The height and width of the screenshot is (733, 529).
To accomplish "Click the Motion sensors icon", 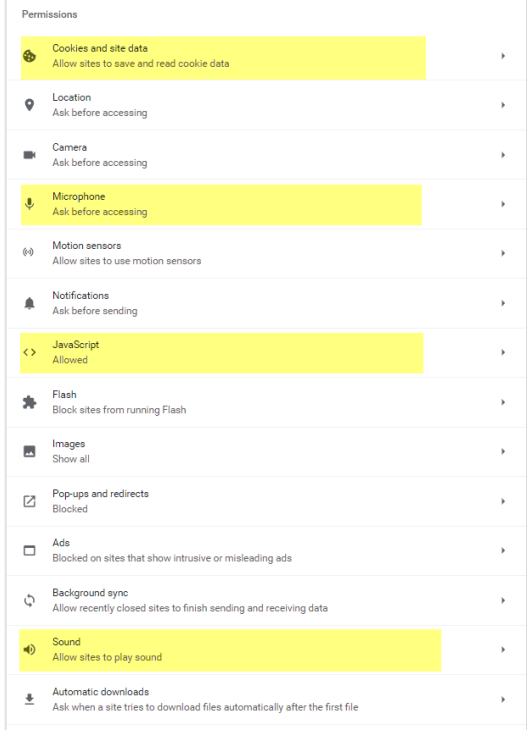I will [29, 252].
